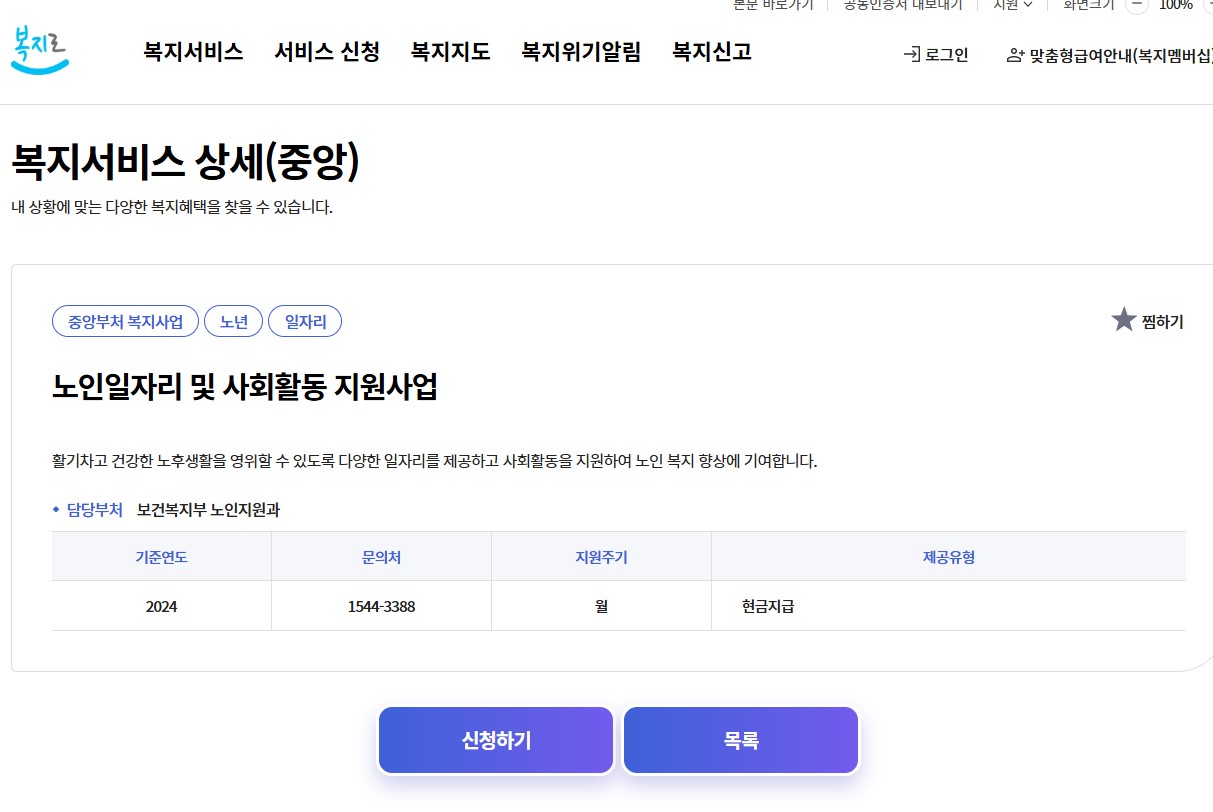Click the 복지로 logo icon
1213x812 pixels.
pyautogui.click(x=40, y=50)
